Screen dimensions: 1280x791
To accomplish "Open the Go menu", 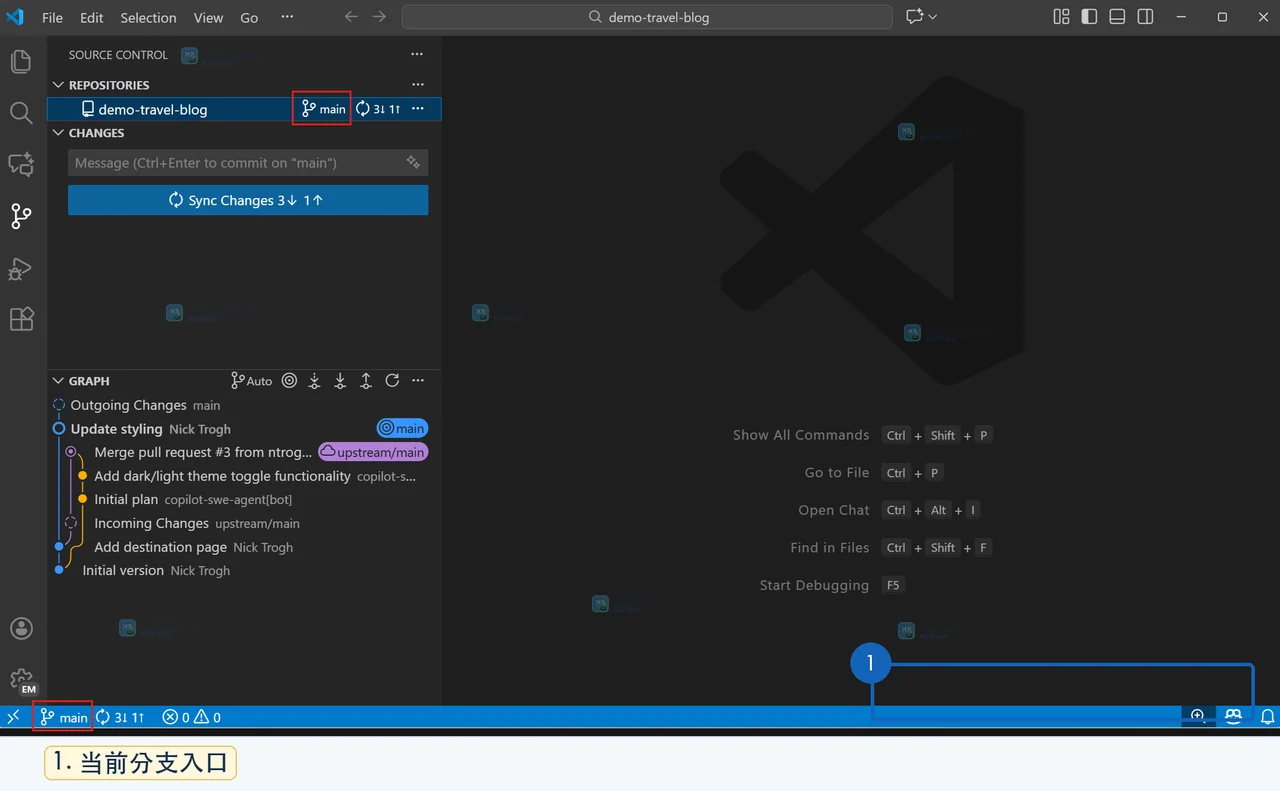I will coord(249,17).
